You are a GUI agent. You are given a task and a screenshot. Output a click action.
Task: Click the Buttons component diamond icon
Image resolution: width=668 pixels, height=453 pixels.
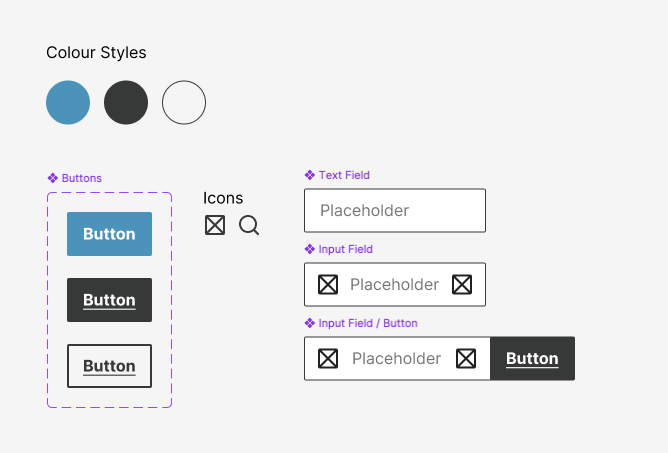coord(53,178)
